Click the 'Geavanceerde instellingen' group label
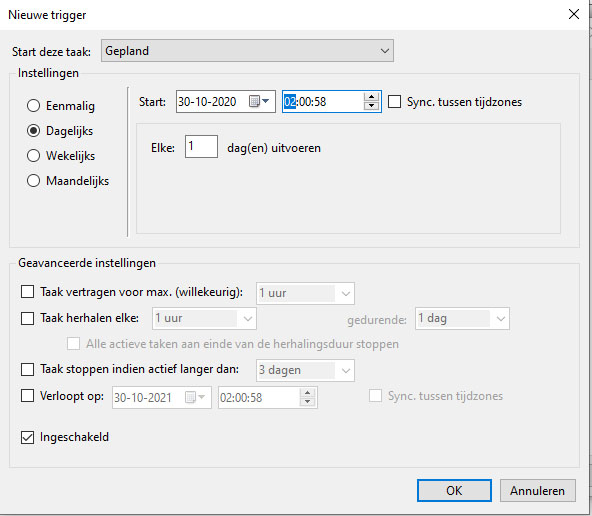 [87, 263]
